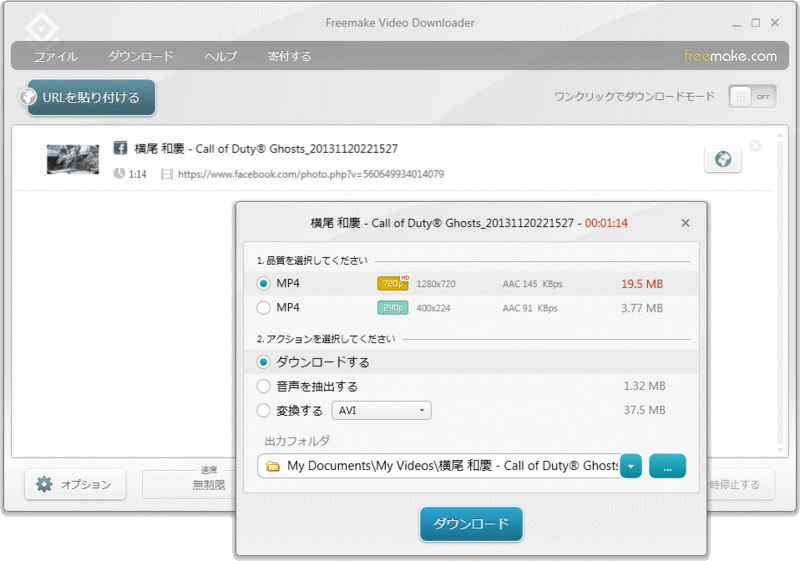The height and width of the screenshot is (561, 800).
Task: Click the output folder path field
Action: pos(439,466)
